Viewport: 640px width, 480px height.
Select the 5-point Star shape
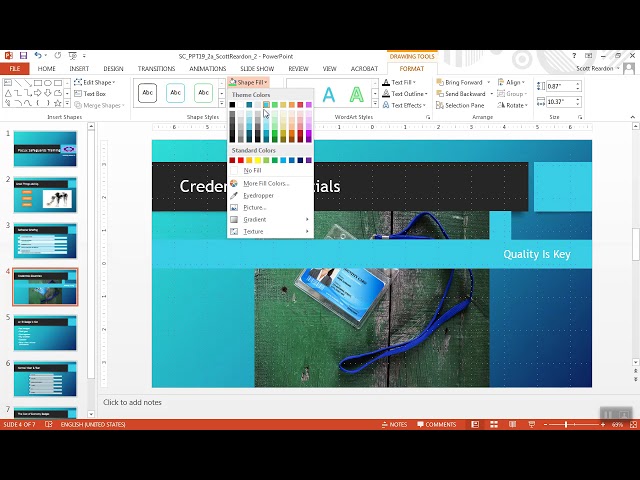(x=58, y=103)
